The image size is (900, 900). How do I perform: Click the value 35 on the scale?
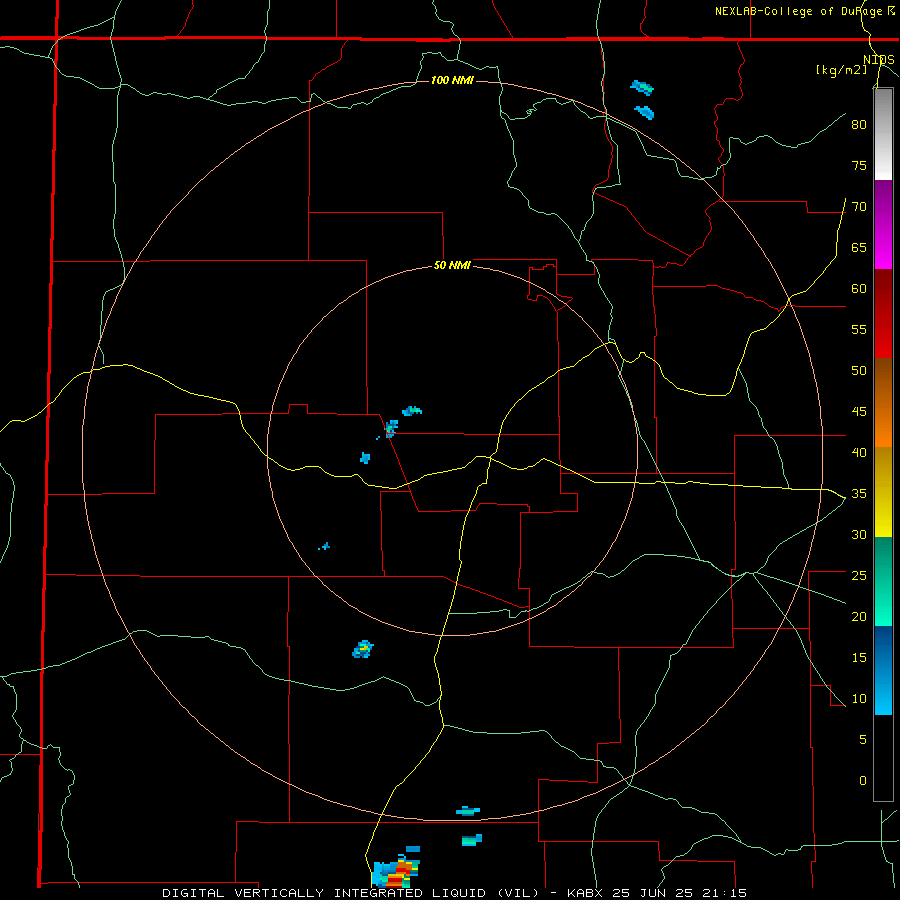(859, 494)
